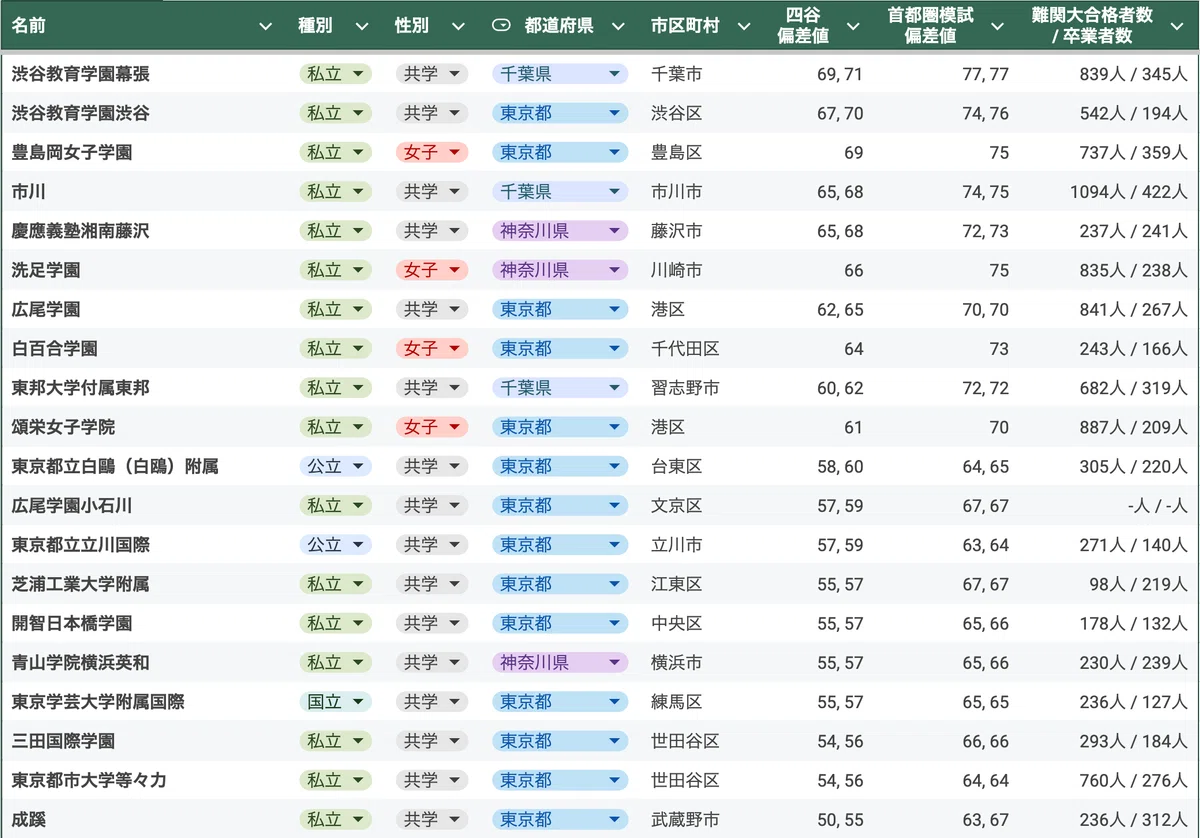
Task: Open 共学 chip for 渋谷教育学園幕張
Action: coord(432,74)
